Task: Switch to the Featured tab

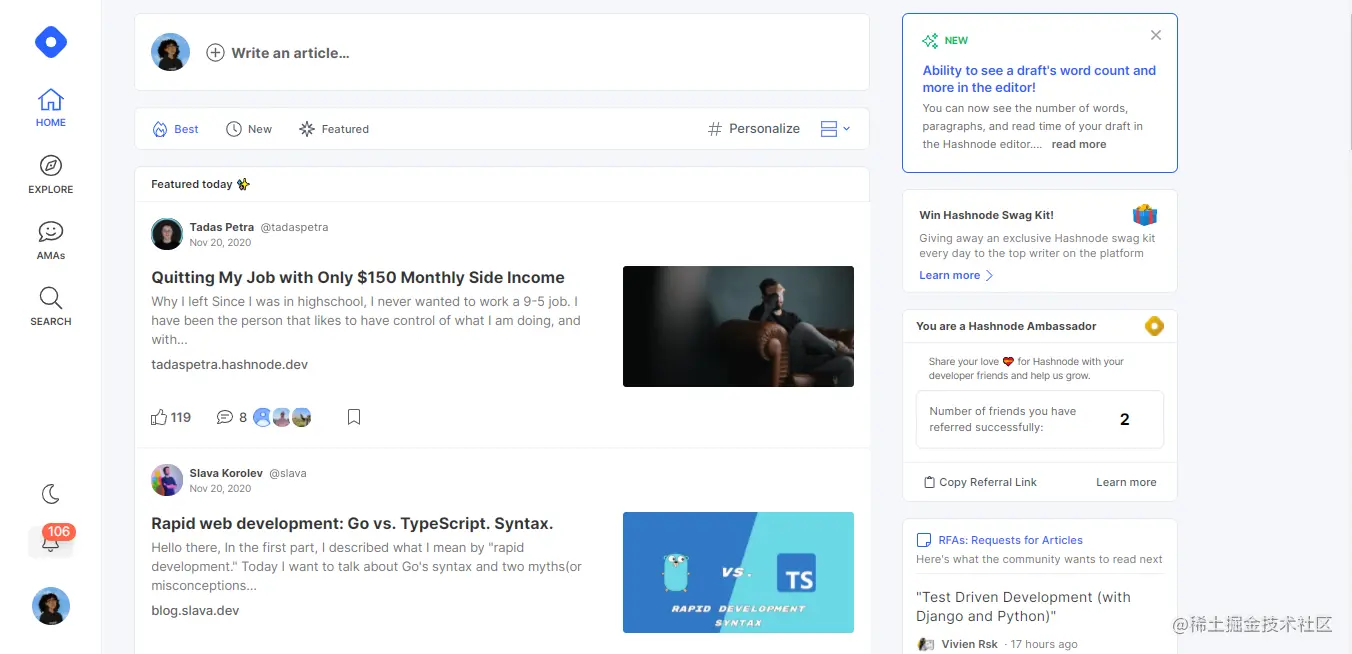Action: tap(334, 129)
